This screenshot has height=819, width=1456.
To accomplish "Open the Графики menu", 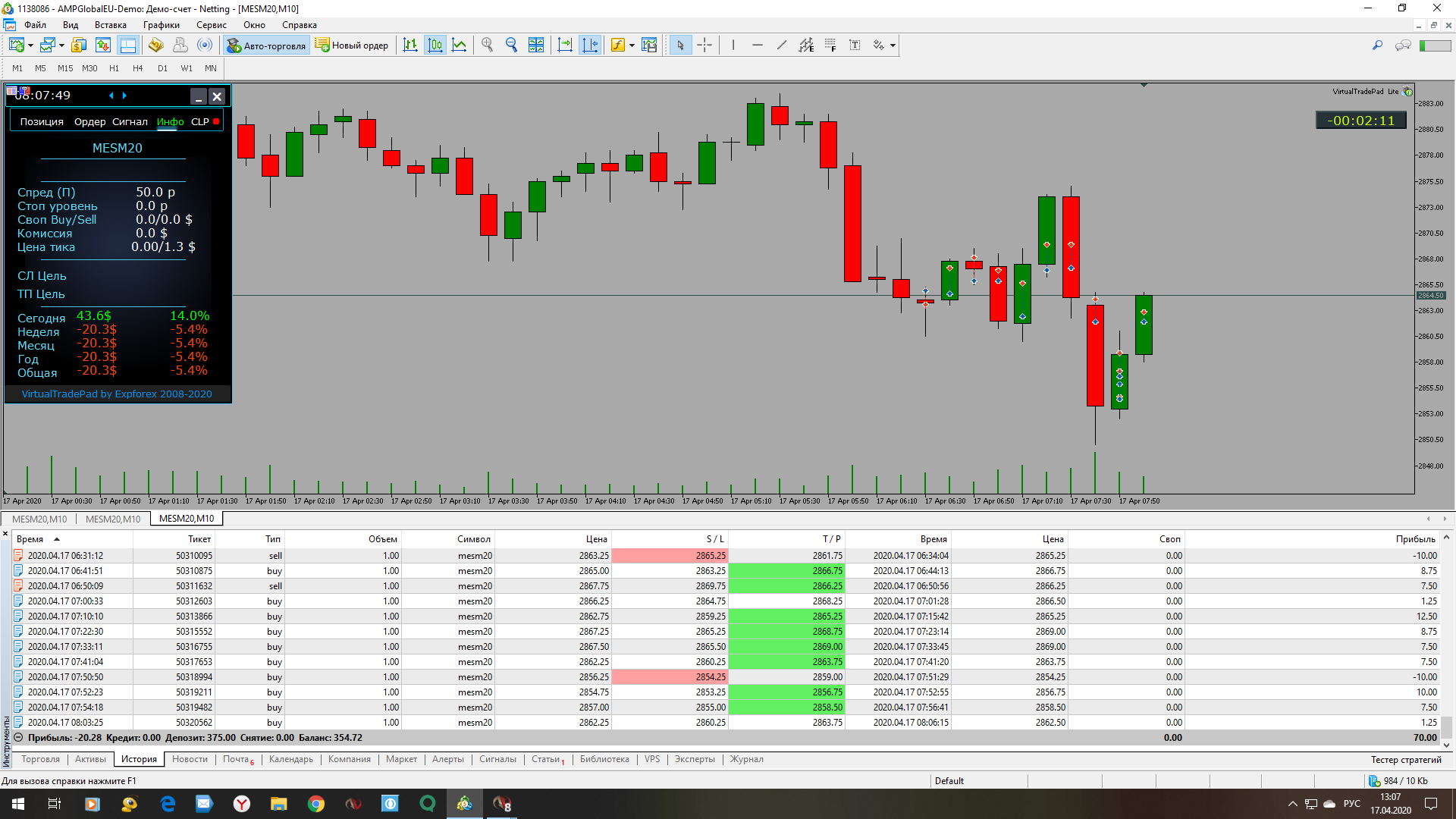I will [x=161, y=25].
